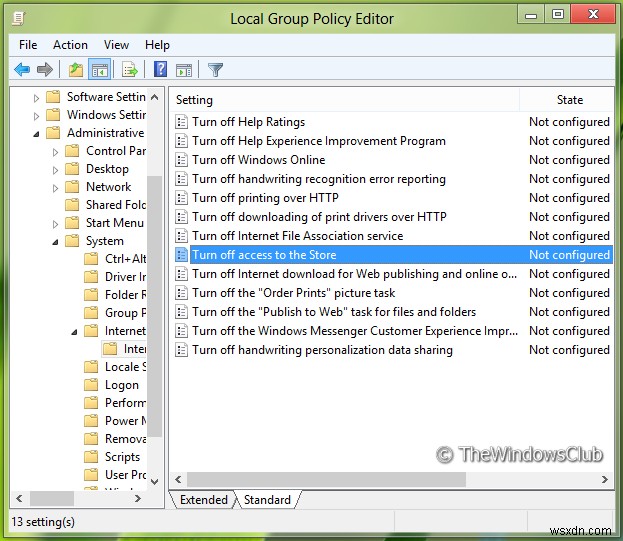Toggle the Show/Hide Console Tree icon

click(100, 70)
